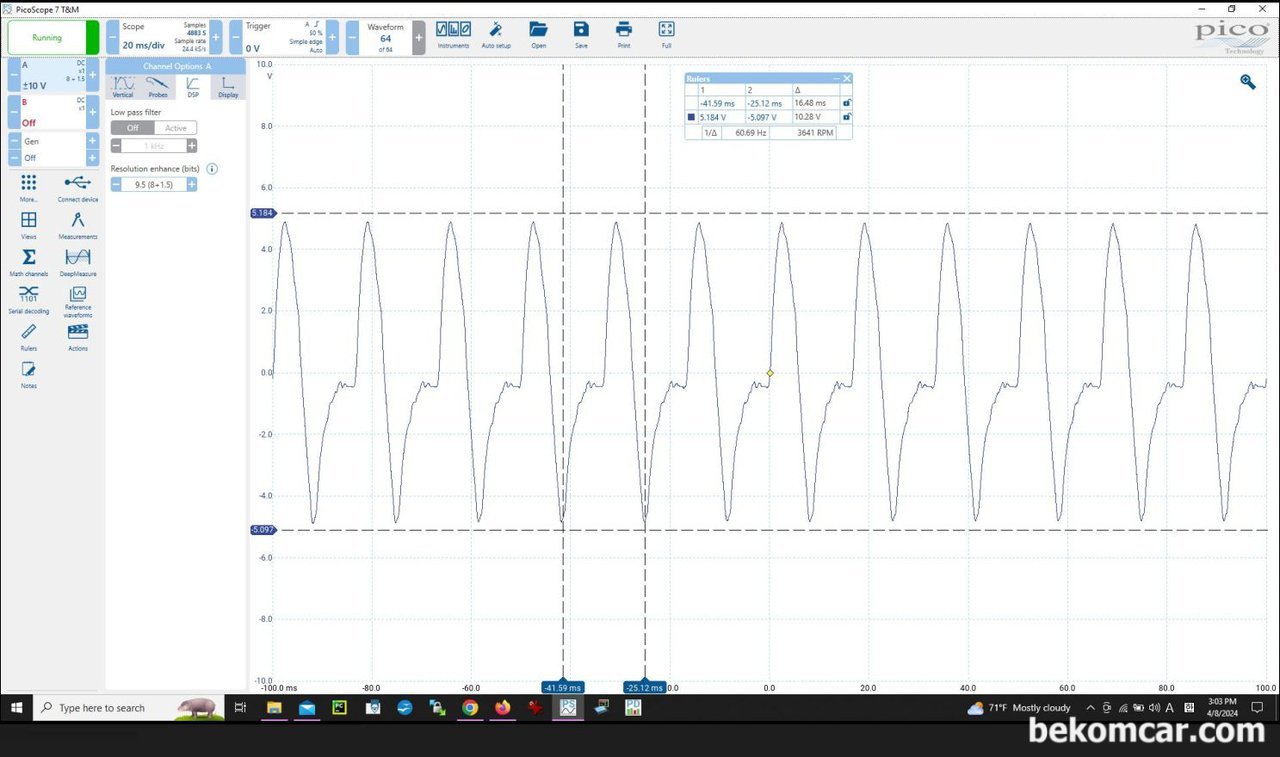Open Task View on the taskbar
Viewport: 1280px width, 757px height.
pos(240,708)
